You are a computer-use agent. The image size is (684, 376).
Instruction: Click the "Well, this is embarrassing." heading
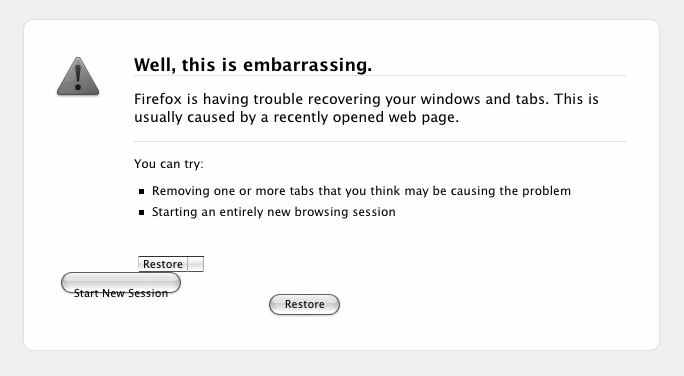253,65
